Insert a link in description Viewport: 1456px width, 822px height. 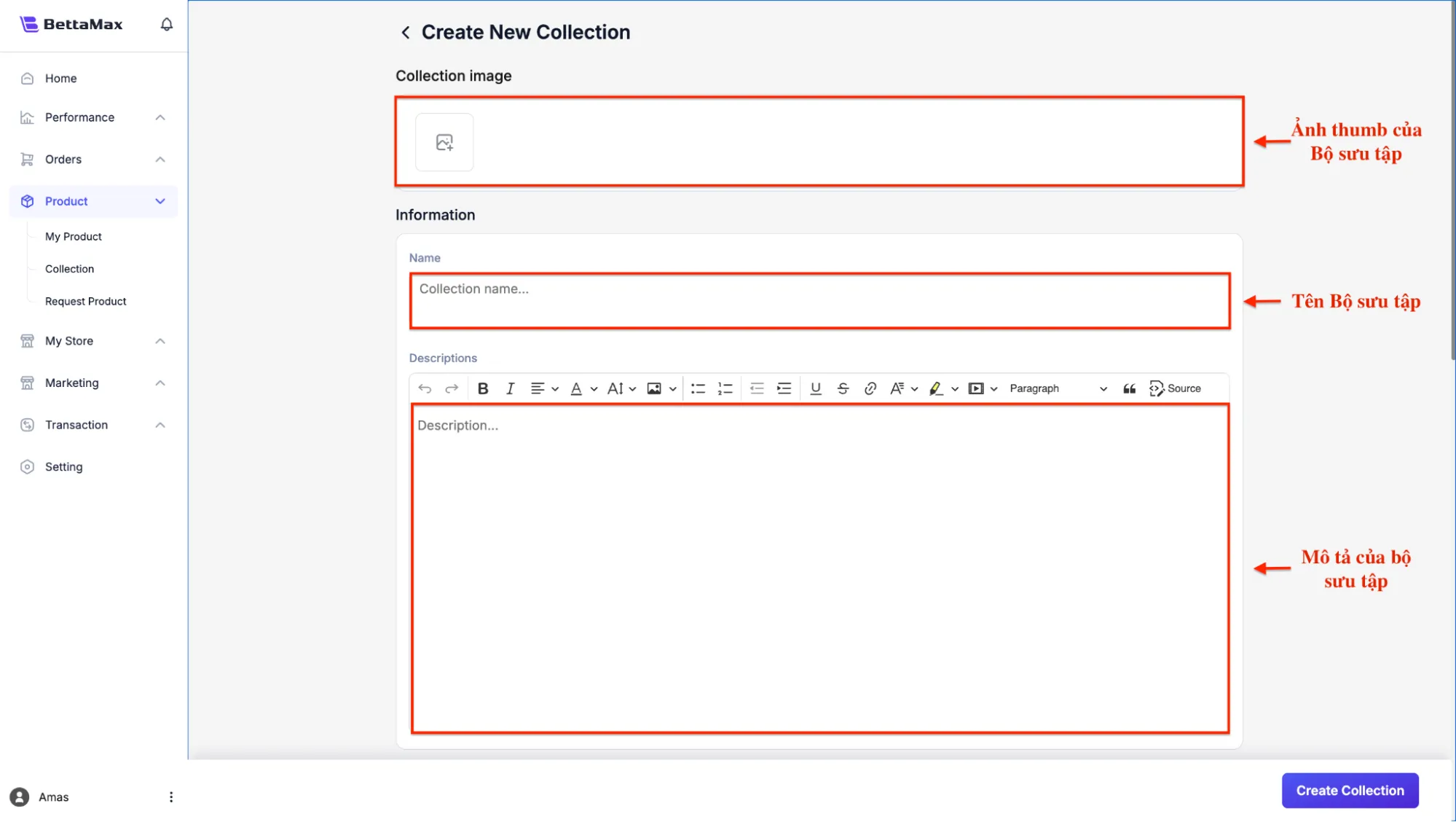click(870, 388)
